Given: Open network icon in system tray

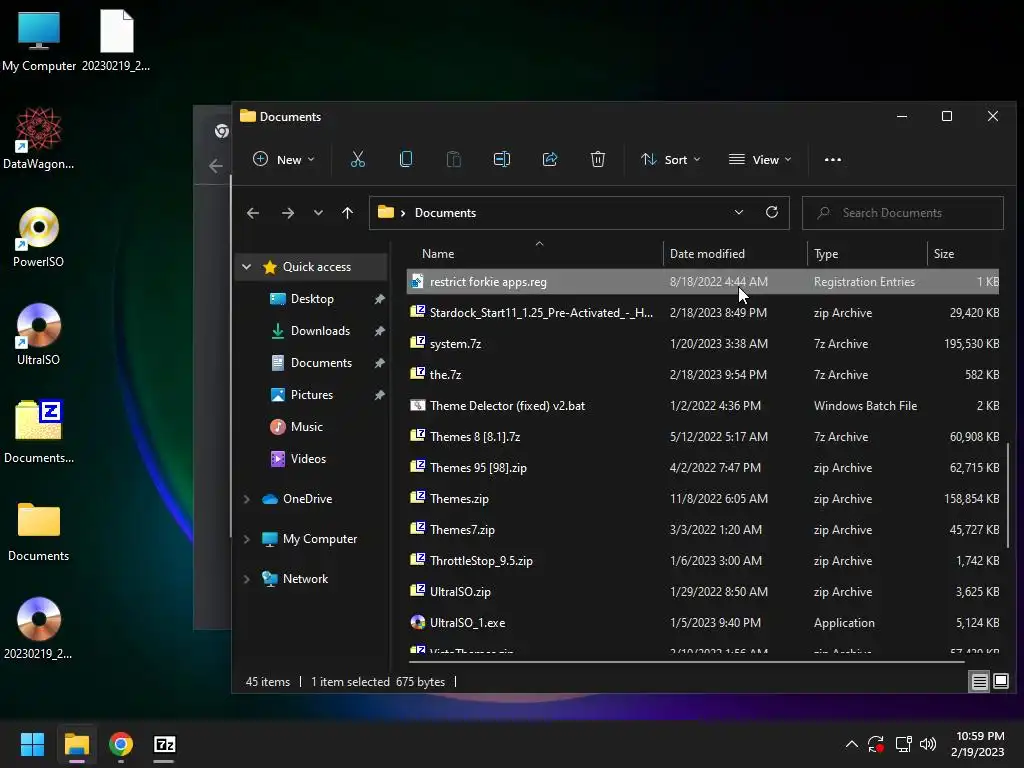Looking at the screenshot, I should [903, 744].
